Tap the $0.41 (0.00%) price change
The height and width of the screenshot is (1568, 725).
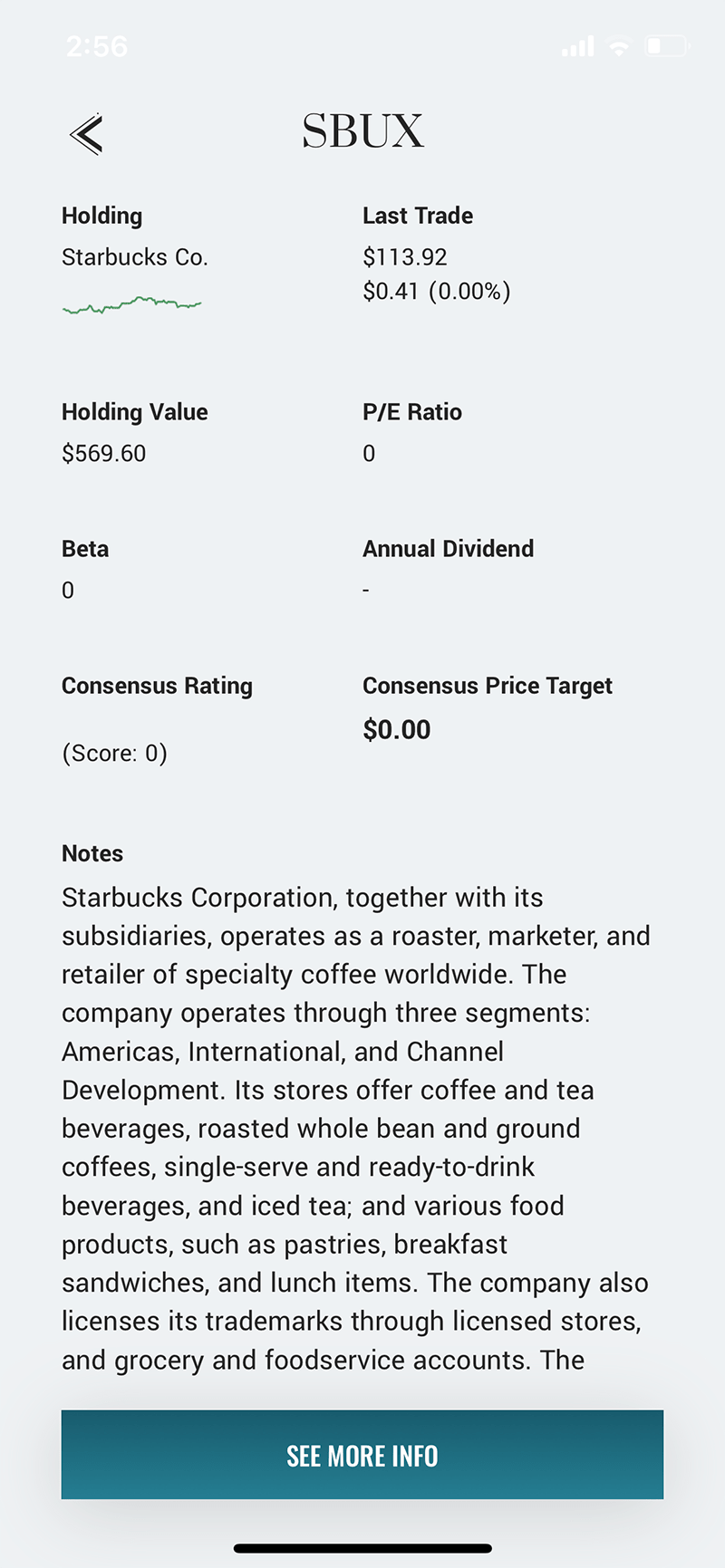tap(436, 291)
